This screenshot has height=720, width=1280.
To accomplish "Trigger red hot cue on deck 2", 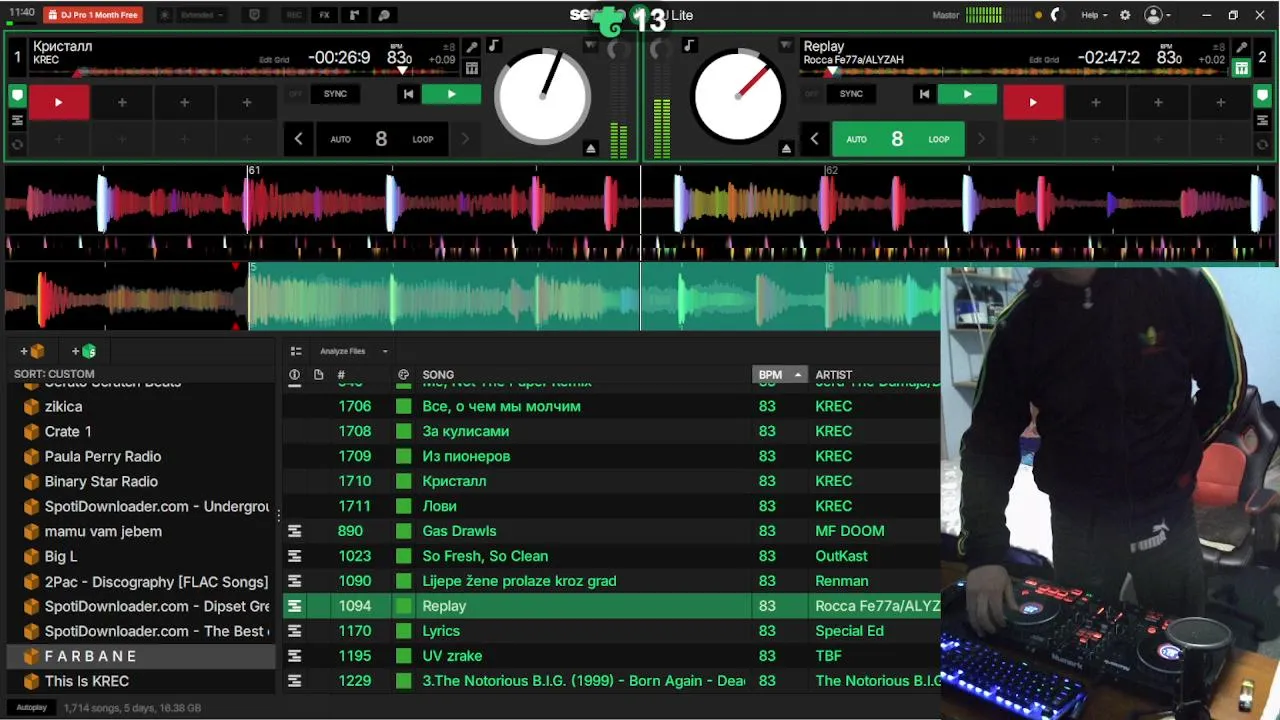I will pyautogui.click(x=1033, y=102).
